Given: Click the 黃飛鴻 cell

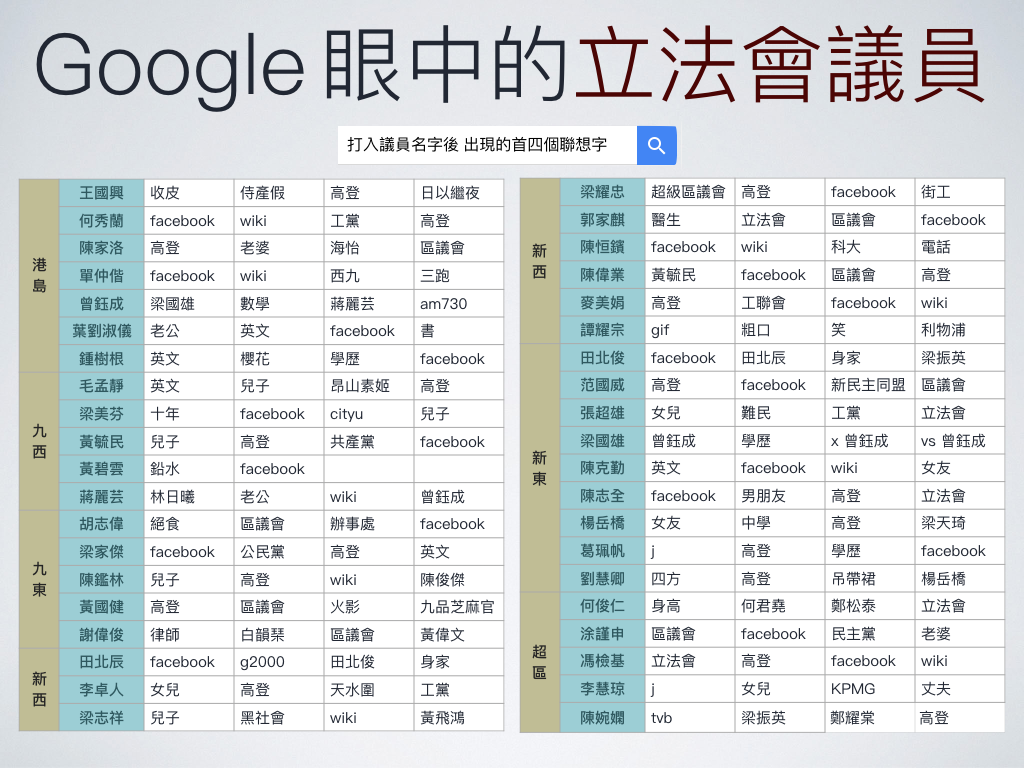Looking at the screenshot, I should click(x=459, y=718).
